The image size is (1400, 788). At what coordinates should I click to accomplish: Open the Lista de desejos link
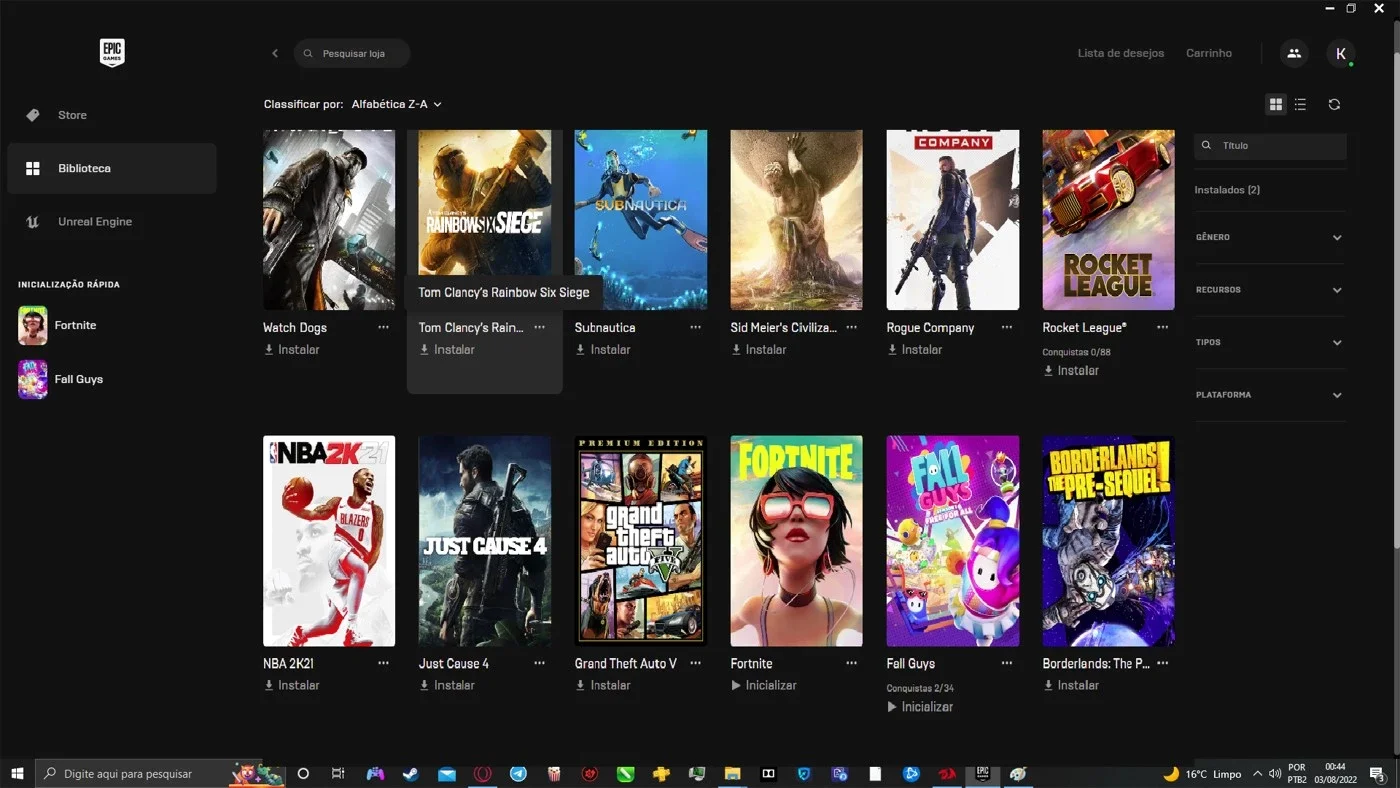point(1121,53)
